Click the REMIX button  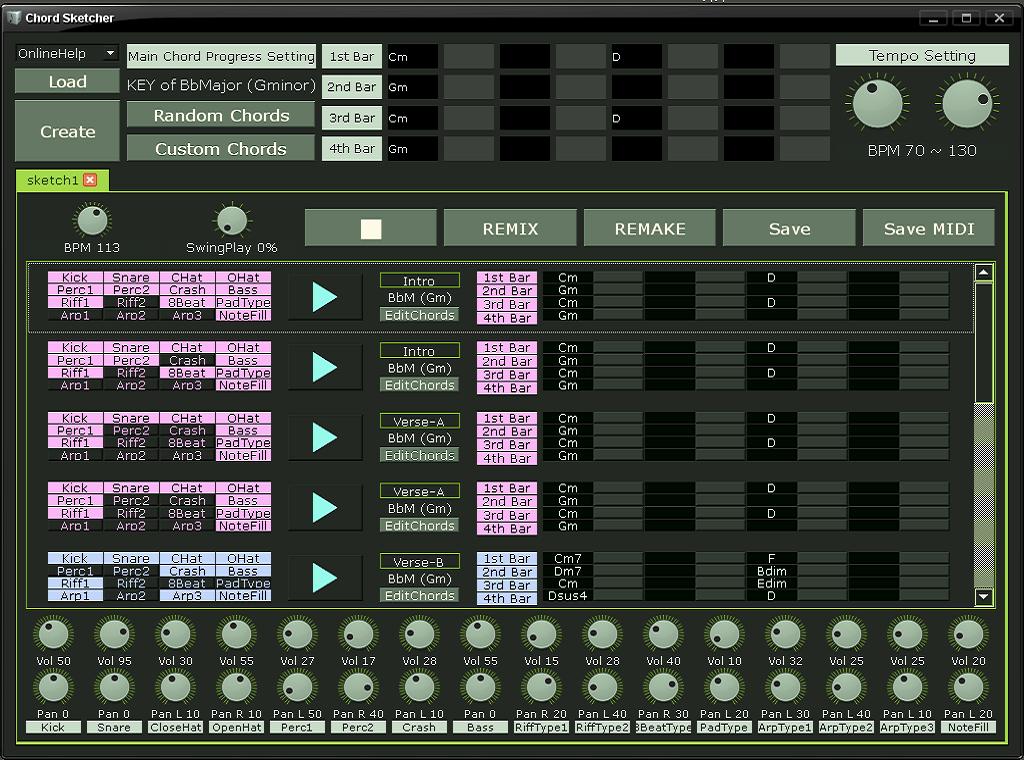(510, 228)
